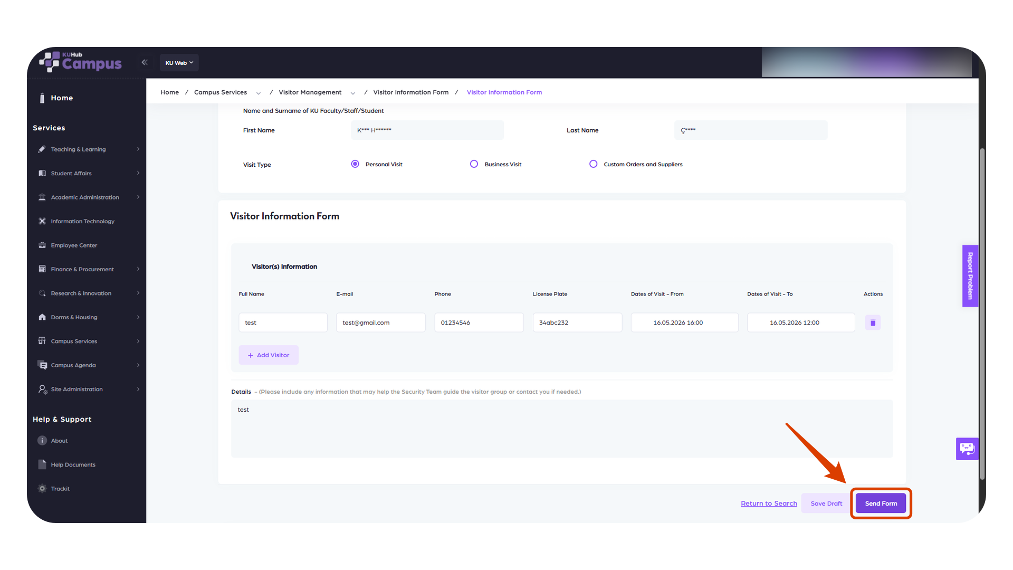Click the Home icon in sidebar
Screen dimensions: 1013x570
click(42, 98)
